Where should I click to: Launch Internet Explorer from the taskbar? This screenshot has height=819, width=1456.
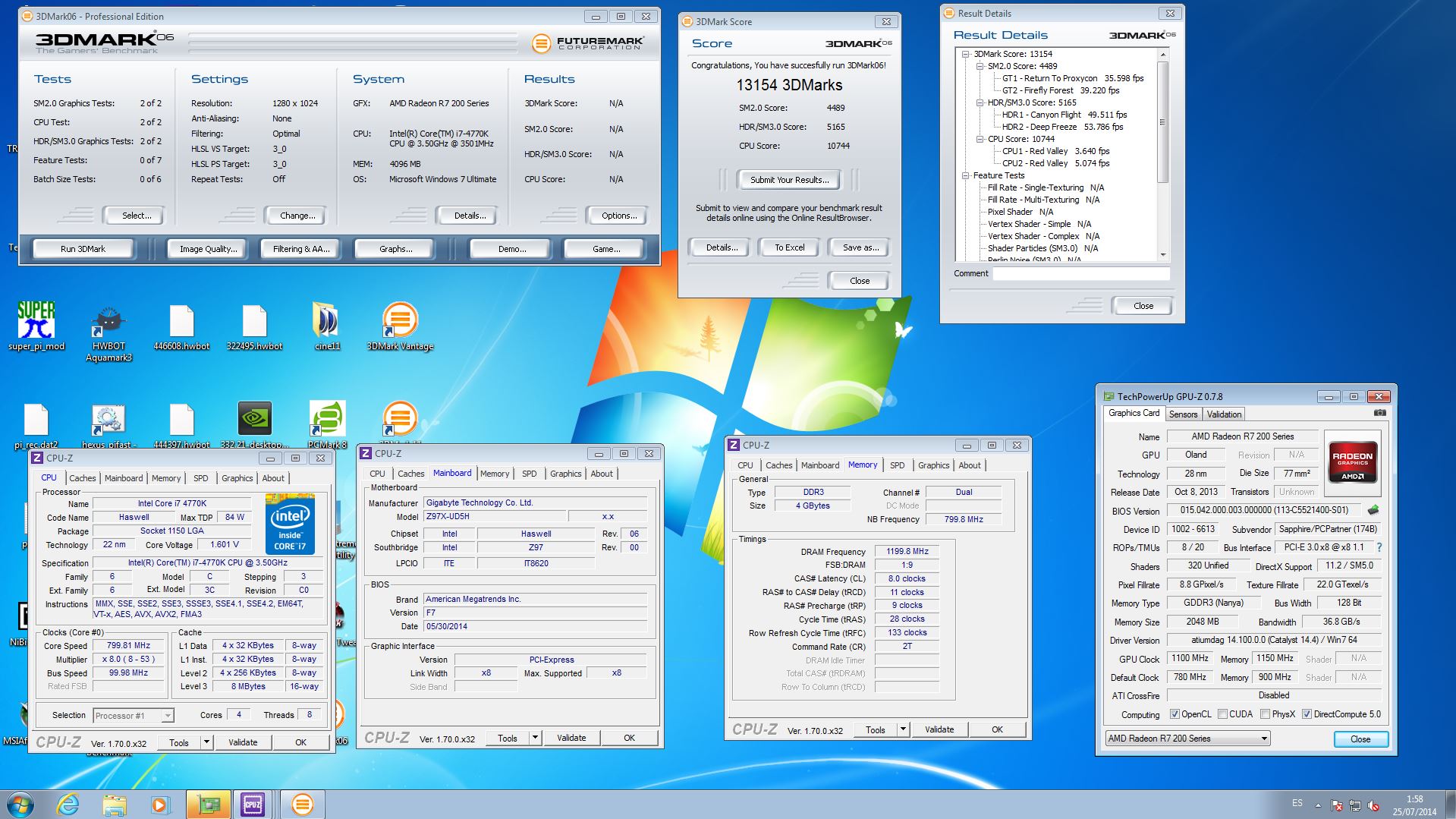[x=68, y=804]
